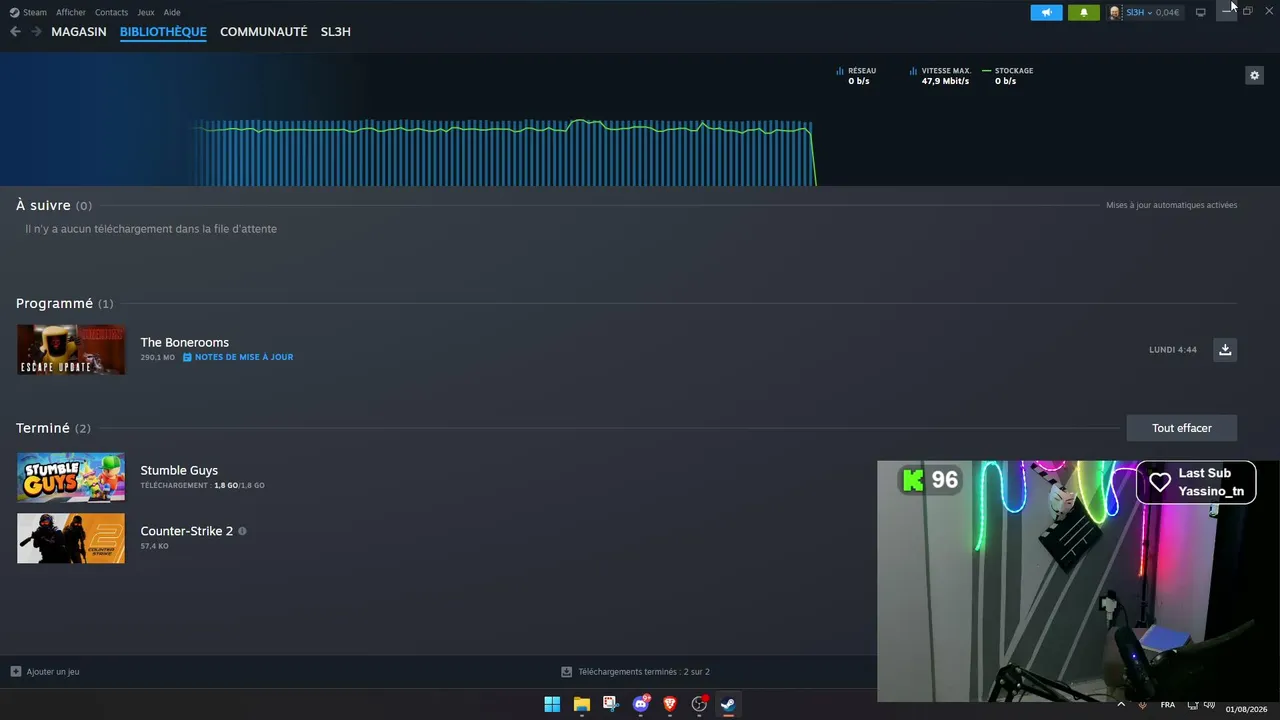
Task: Switch to the MAGASIN tab
Action: coord(79,32)
